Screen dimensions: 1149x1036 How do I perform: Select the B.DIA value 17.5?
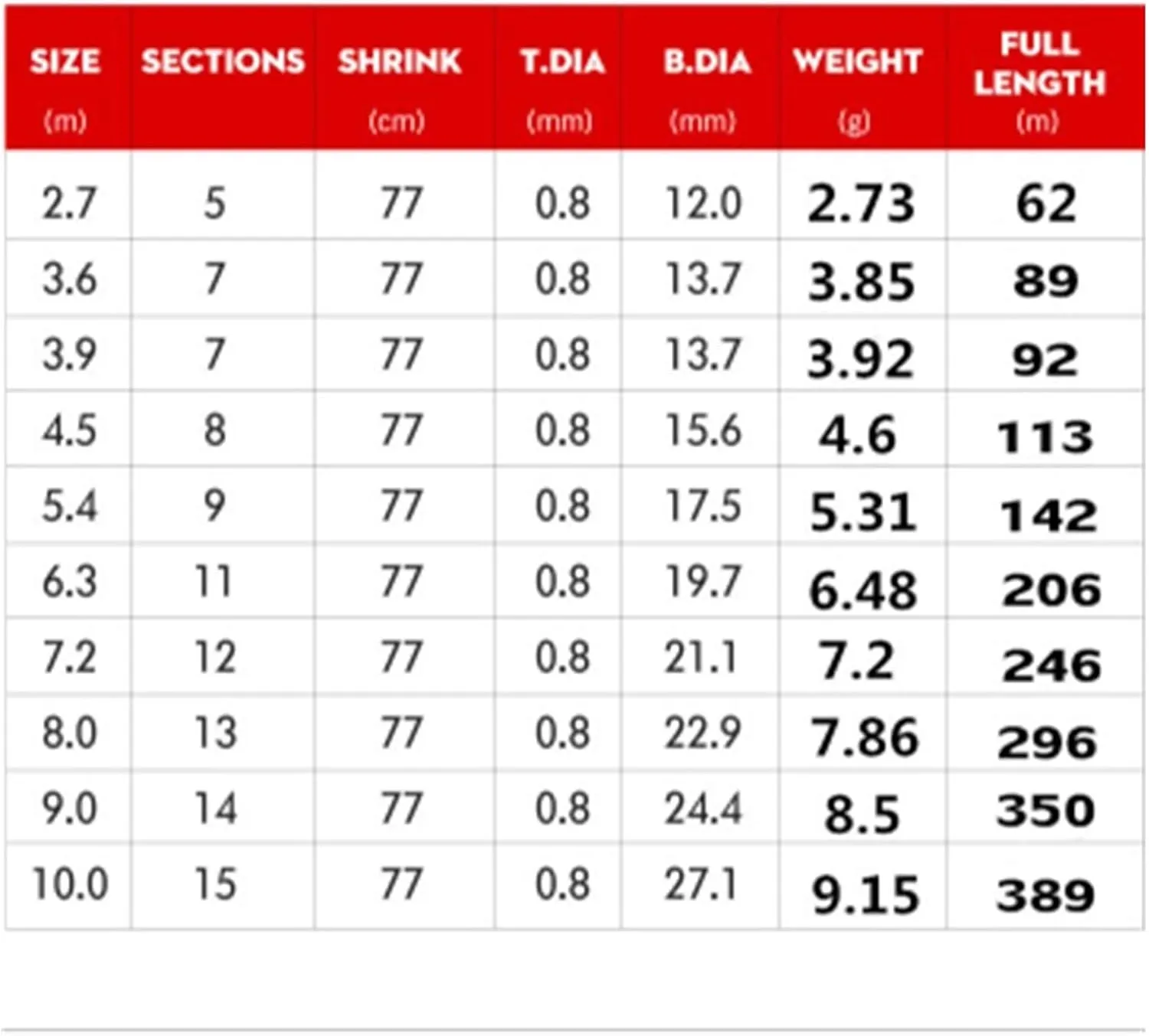click(x=703, y=505)
